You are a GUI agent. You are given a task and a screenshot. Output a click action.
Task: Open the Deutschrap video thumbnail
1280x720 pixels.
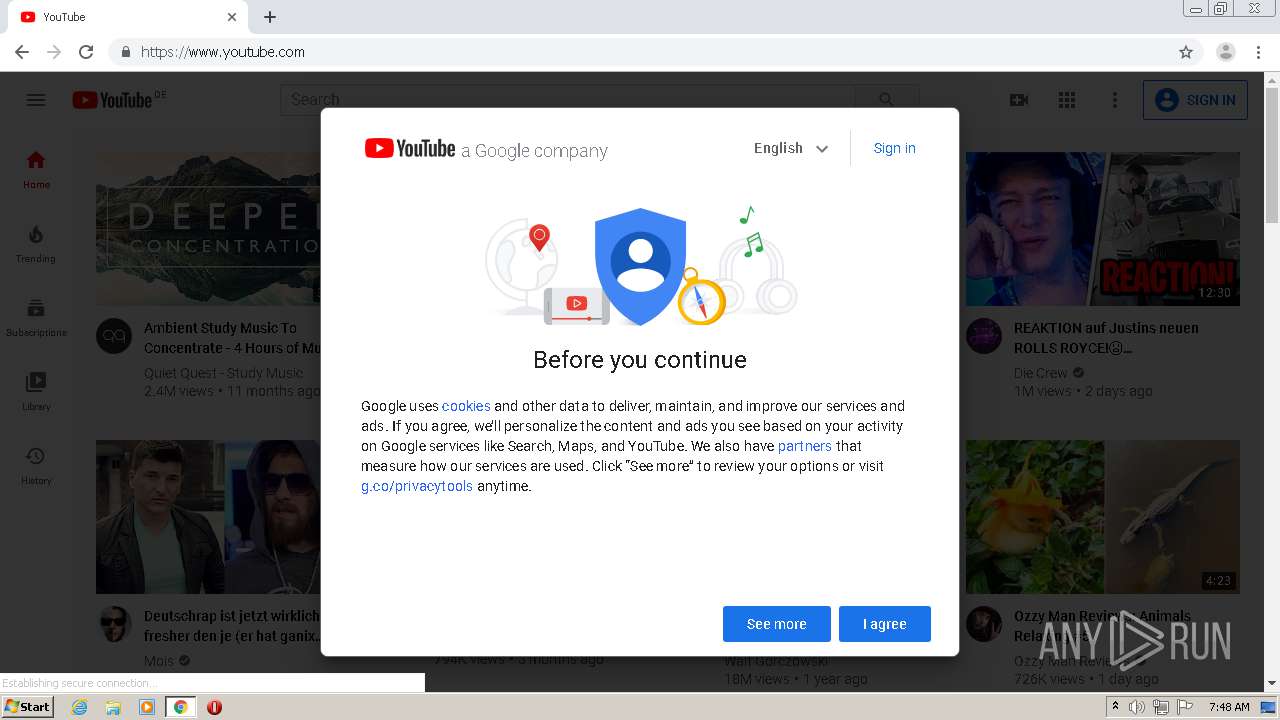click(208, 517)
